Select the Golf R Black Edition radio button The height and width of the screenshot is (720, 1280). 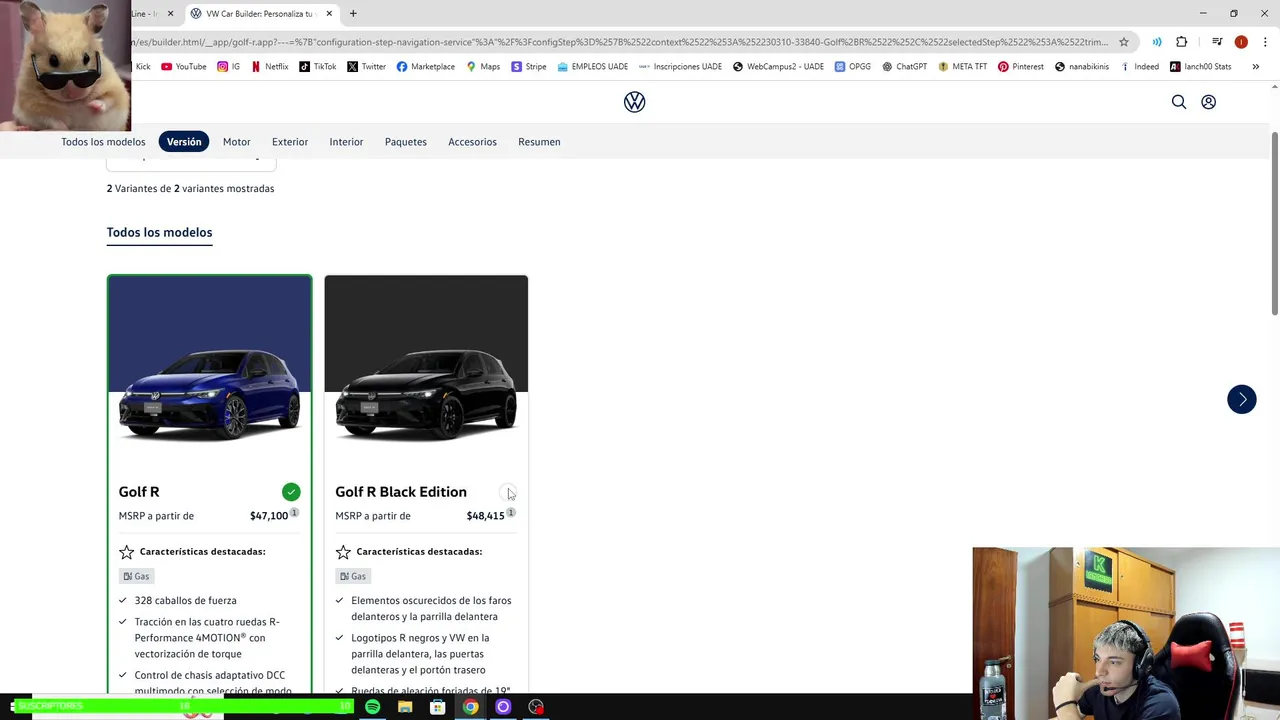[507, 492]
